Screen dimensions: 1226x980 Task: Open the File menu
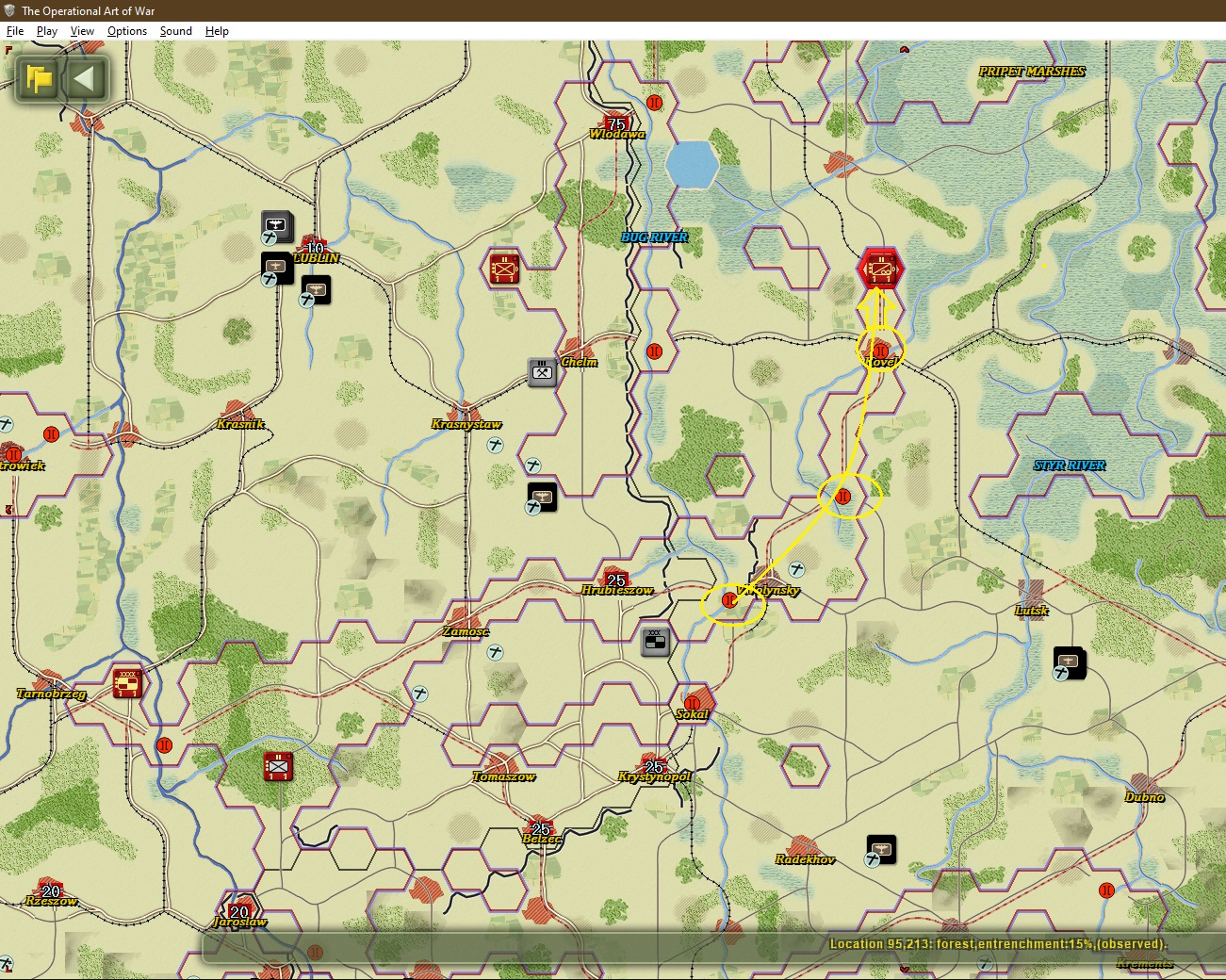[x=15, y=31]
